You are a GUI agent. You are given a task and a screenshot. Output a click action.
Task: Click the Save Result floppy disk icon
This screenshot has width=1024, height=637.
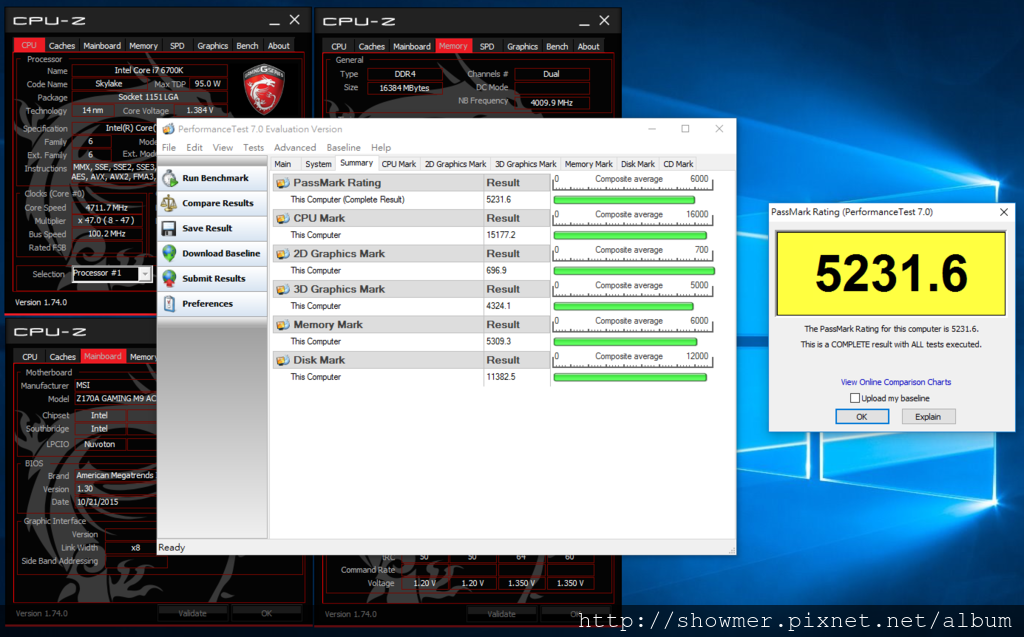(169, 228)
